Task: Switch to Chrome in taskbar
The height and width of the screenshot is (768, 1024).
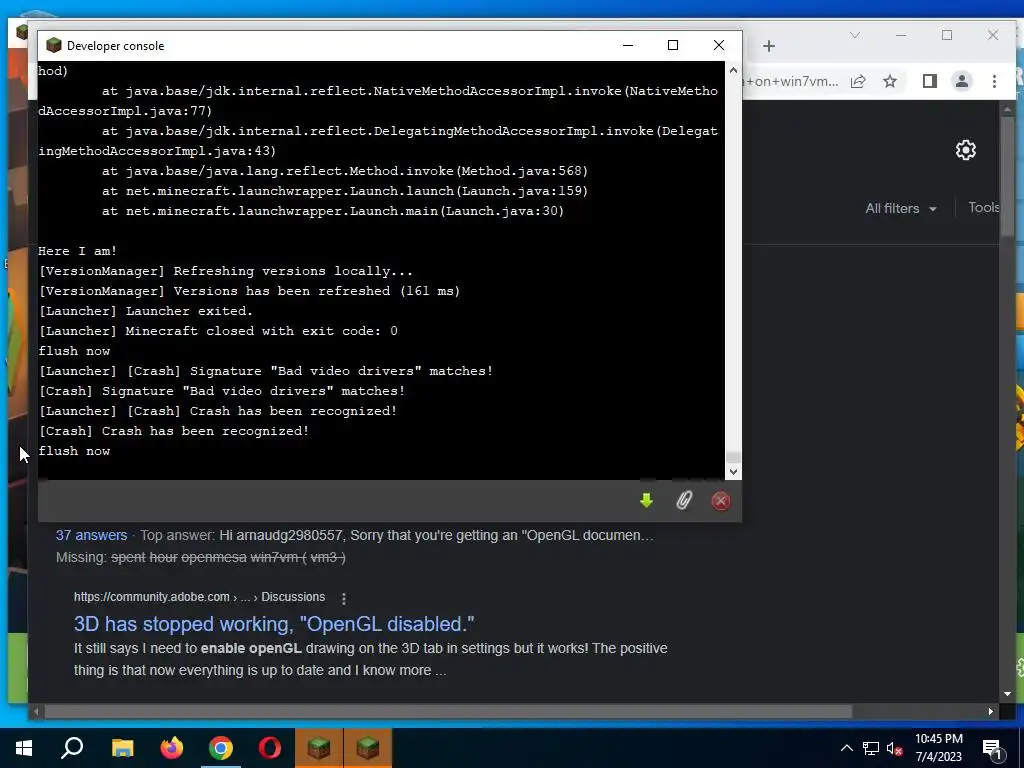Action: click(221, 748)
